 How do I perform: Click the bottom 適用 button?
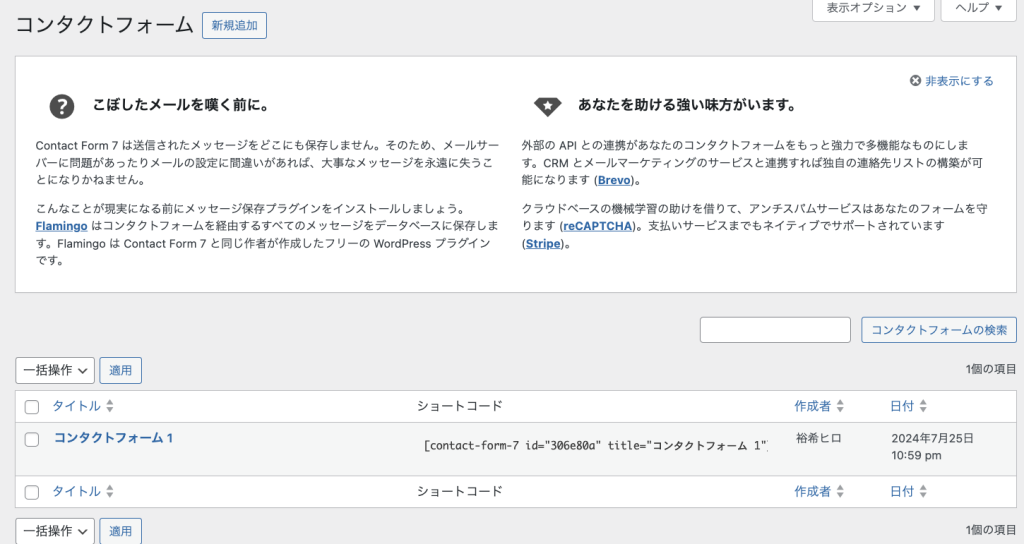tap(120, 531)
